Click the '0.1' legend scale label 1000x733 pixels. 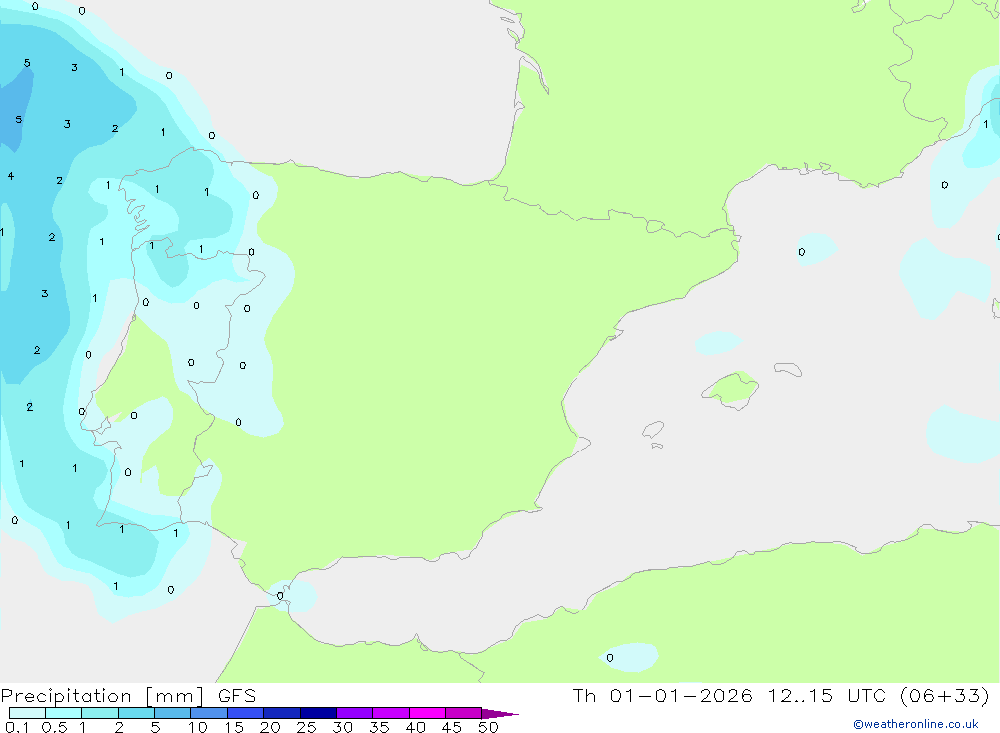(18, 727)
